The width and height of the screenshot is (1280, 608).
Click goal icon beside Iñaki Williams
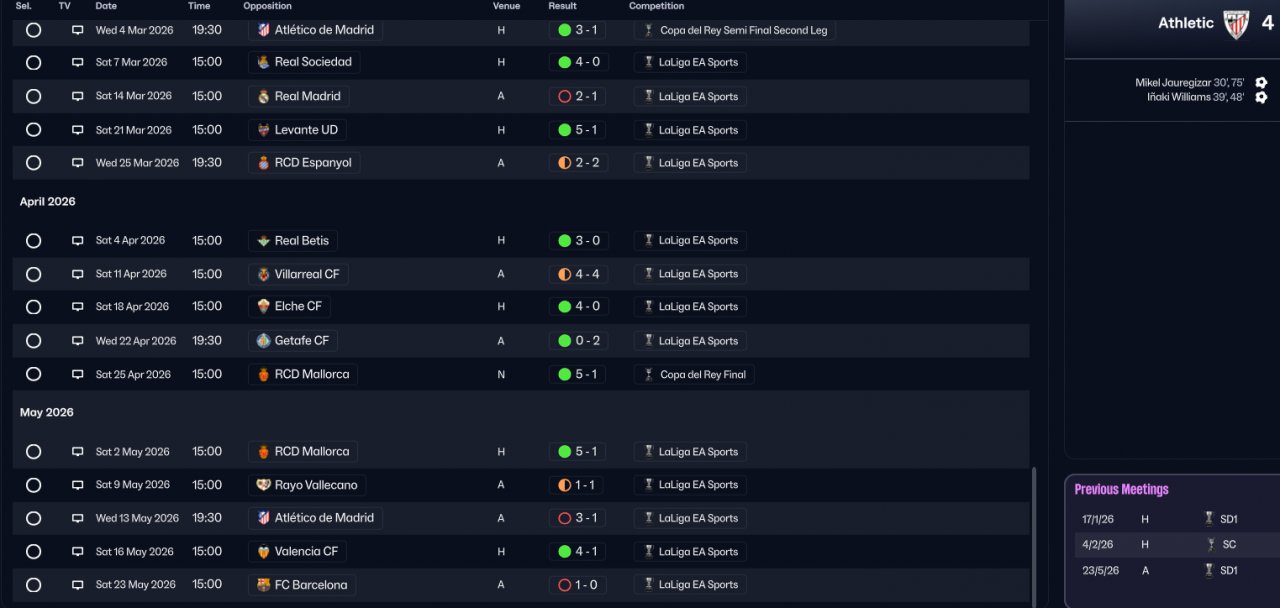1261,97
